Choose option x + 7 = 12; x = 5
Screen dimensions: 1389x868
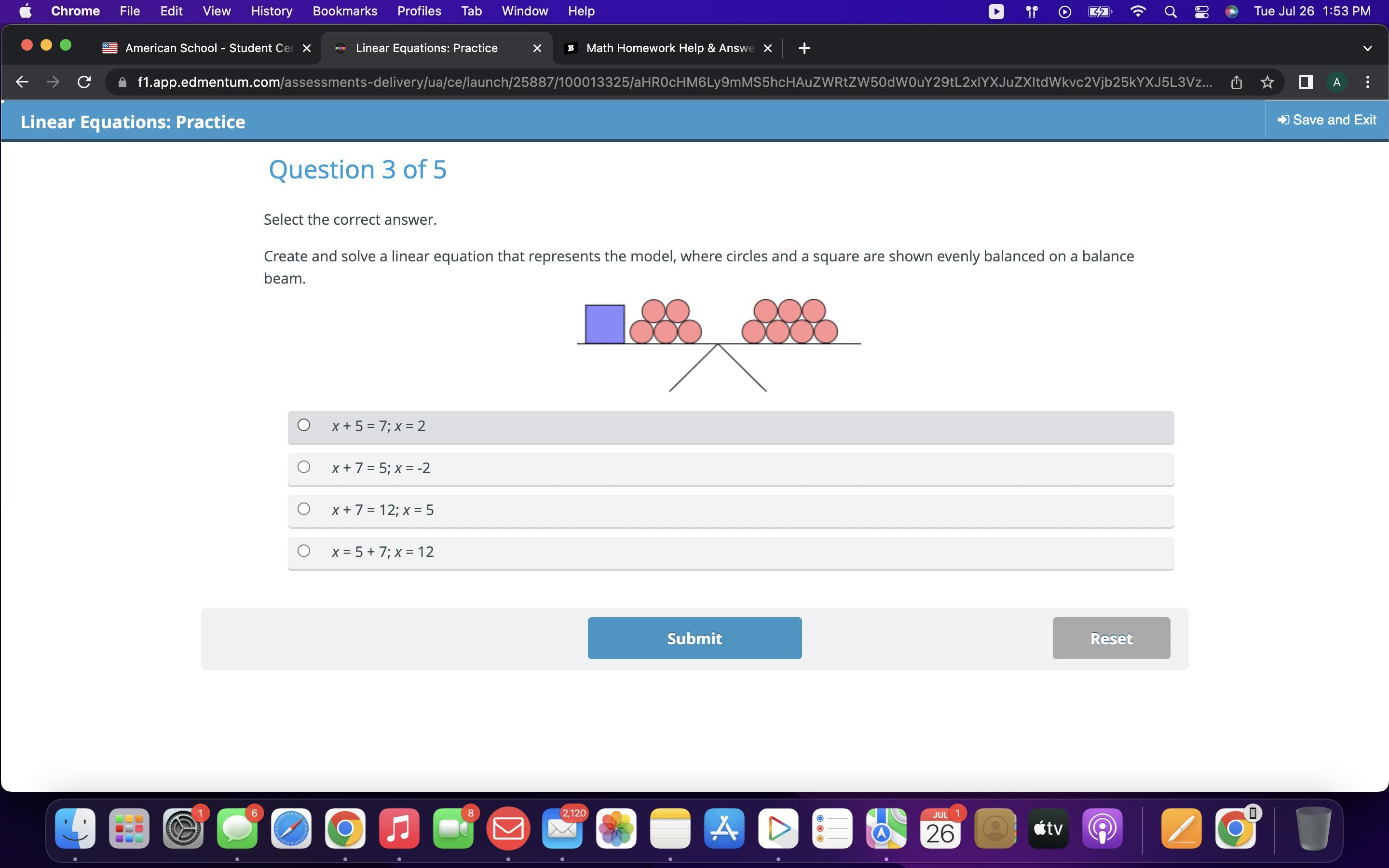click(304, 509)
